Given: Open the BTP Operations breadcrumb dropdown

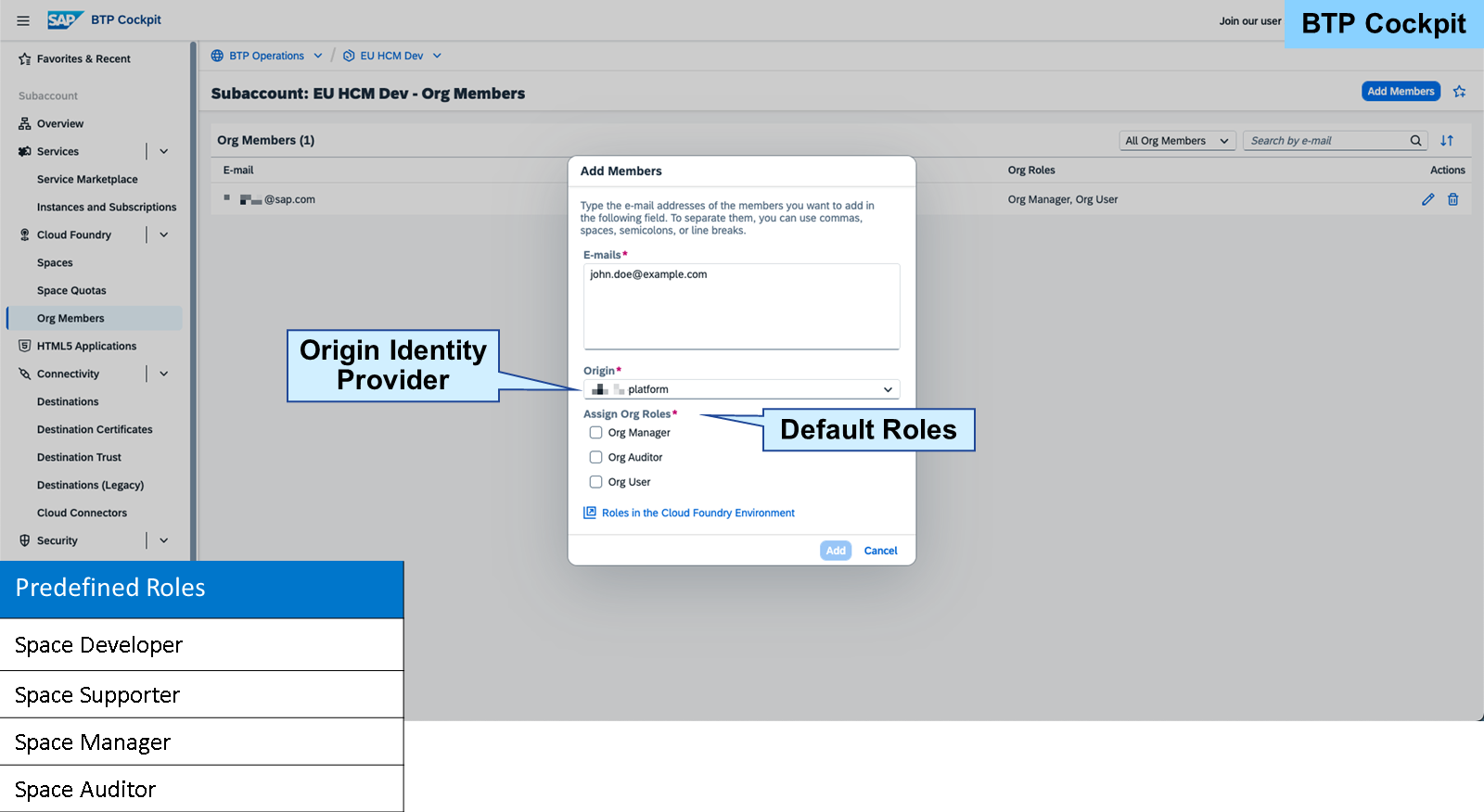Looking at the screenshot, I should click(318, 56).
